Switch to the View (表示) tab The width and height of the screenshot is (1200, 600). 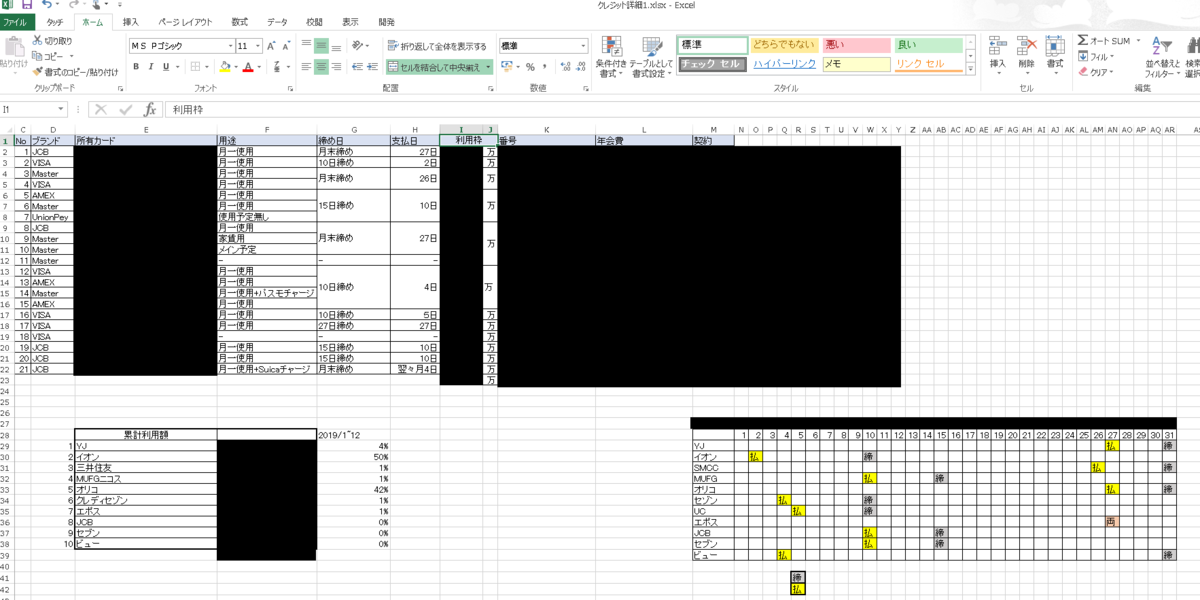click(x=350, y=21)
